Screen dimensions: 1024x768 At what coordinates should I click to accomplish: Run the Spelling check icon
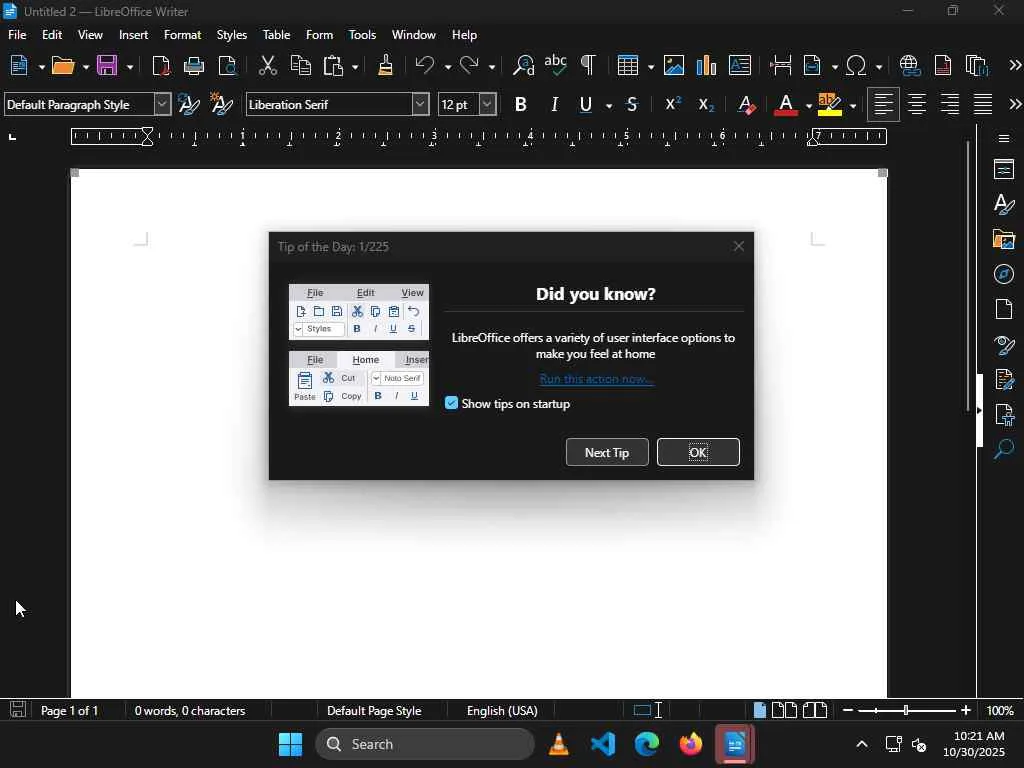[556, 65]
